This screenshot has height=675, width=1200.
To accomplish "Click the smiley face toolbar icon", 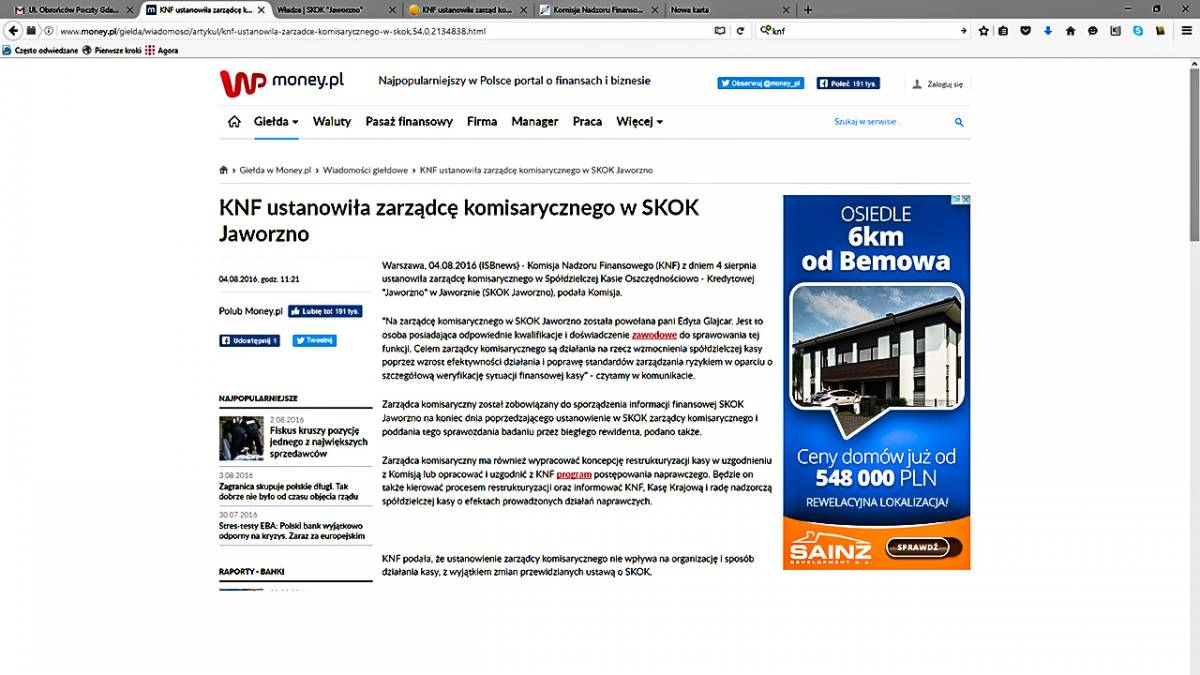I will point(1093,31).
